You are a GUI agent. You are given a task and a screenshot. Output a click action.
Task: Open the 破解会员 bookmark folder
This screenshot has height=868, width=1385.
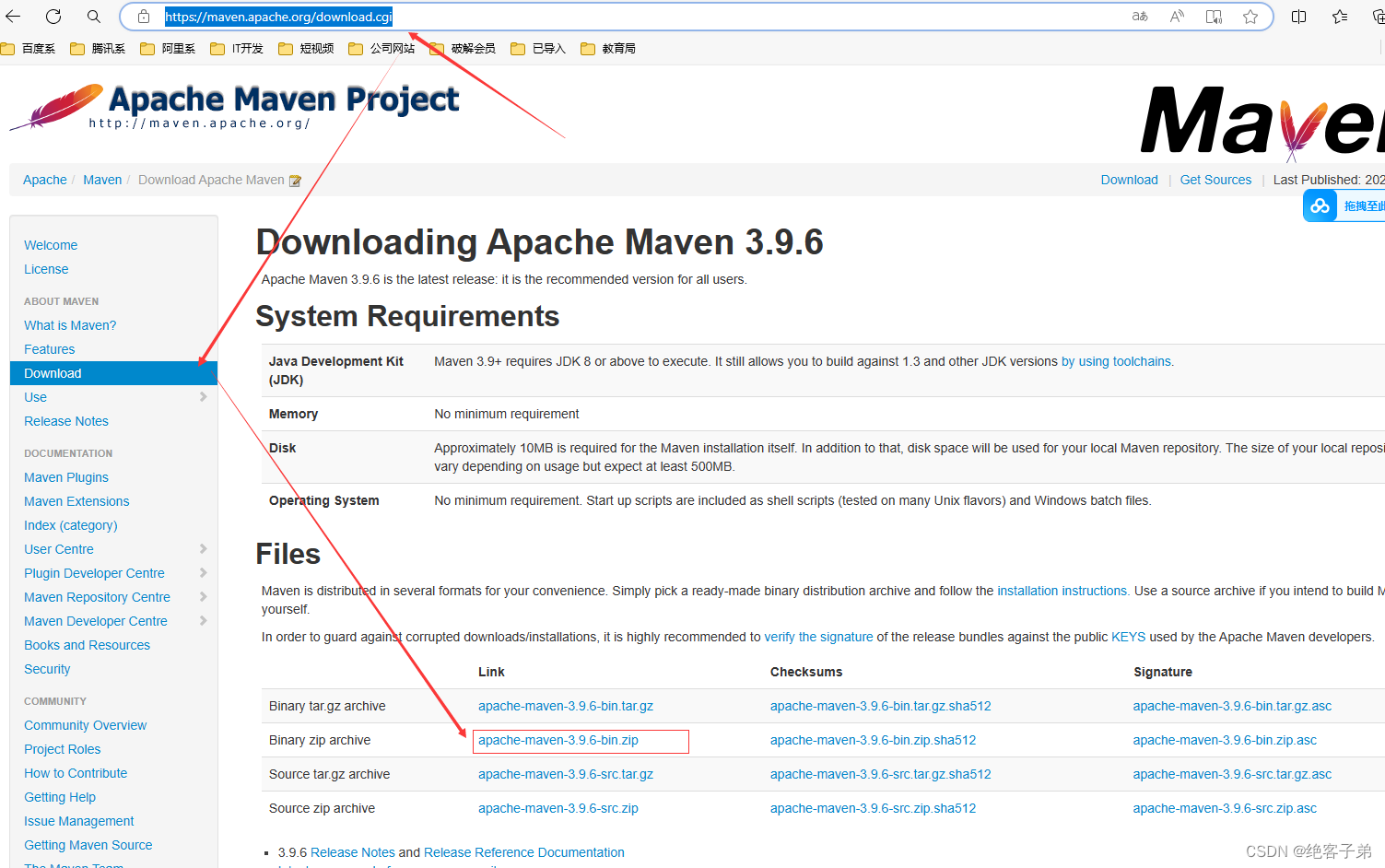pos(463,49)
